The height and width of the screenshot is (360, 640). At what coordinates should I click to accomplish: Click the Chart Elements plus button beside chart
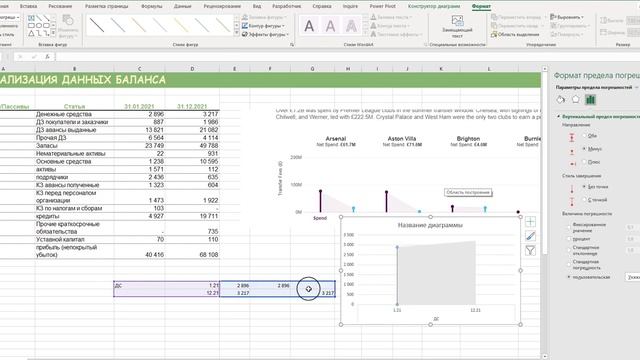530,222
